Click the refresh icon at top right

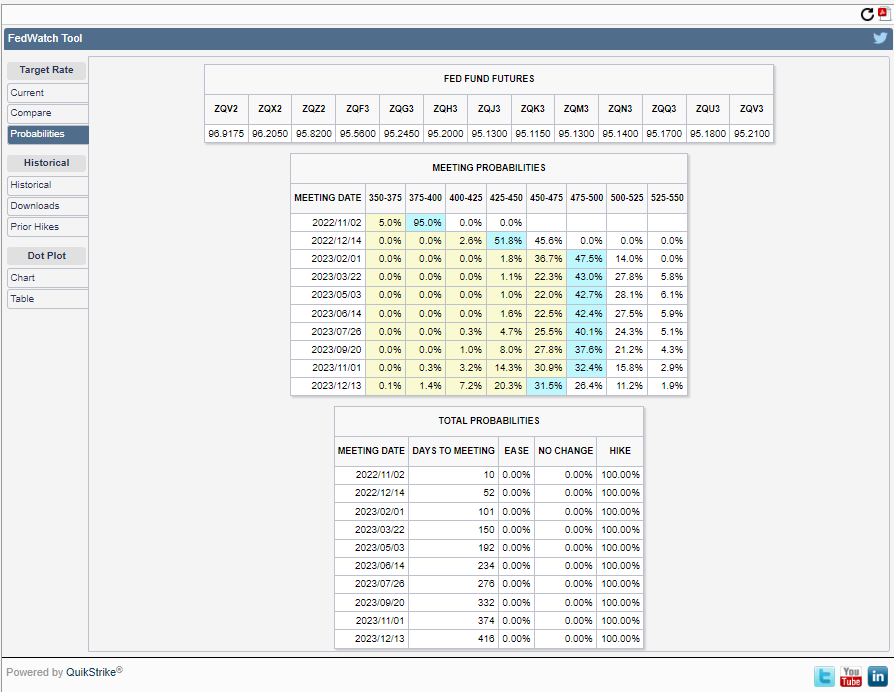(x=867, y=14)
